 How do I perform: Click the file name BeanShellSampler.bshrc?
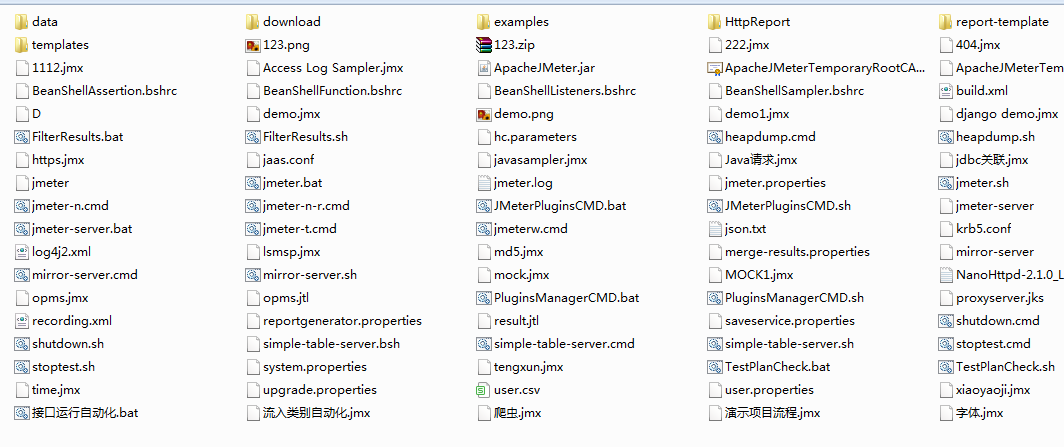point(795,91)
